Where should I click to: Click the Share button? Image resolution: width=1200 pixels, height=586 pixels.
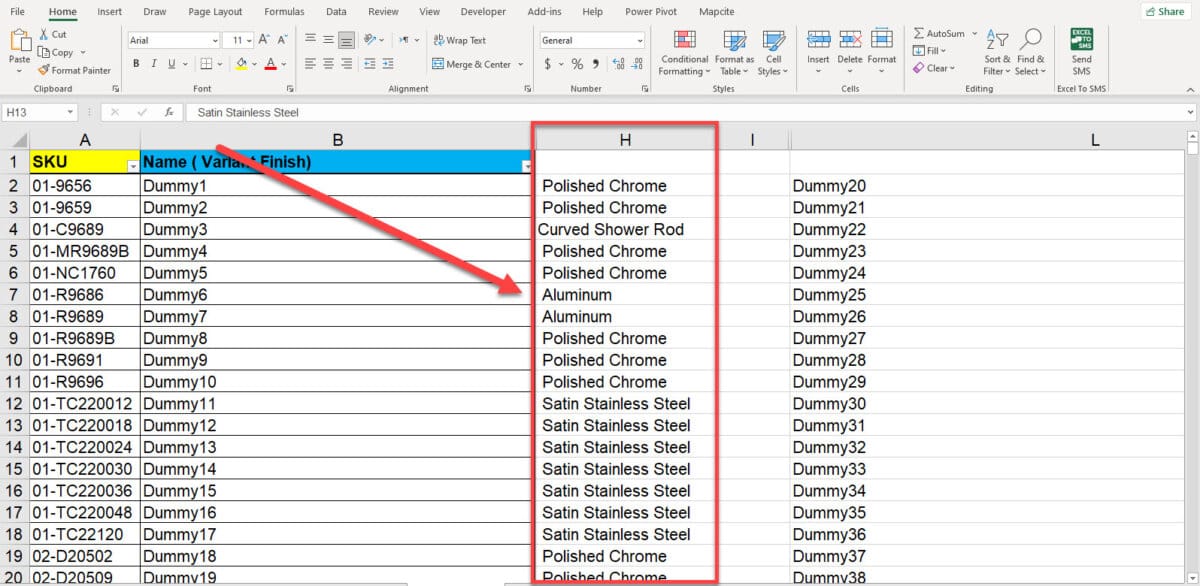pos(1165,11)
